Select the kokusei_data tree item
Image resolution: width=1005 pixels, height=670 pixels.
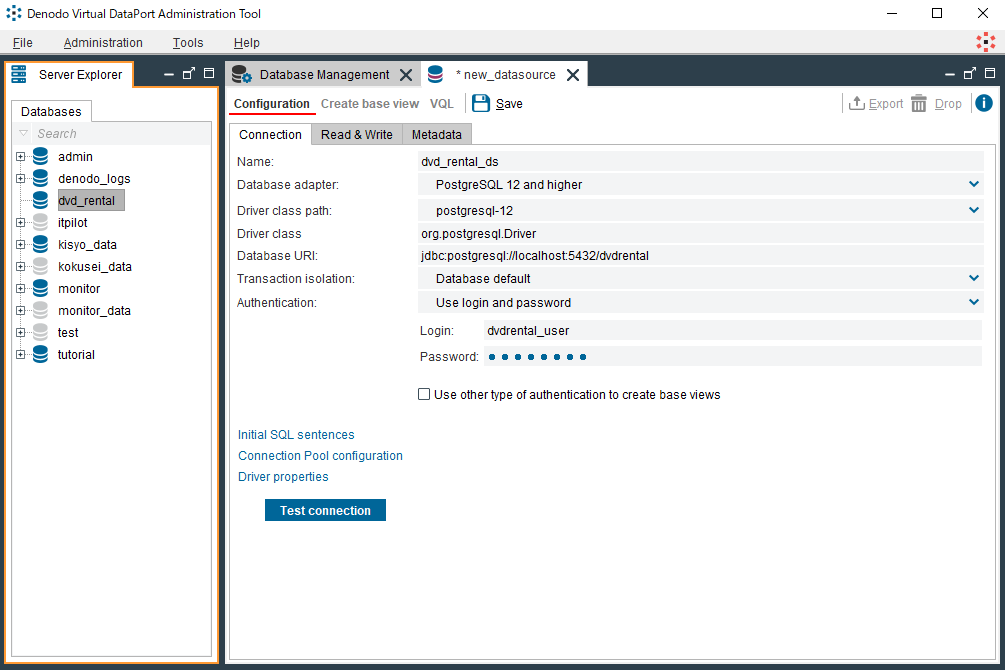pyautogui.click(x=95, y=266)
